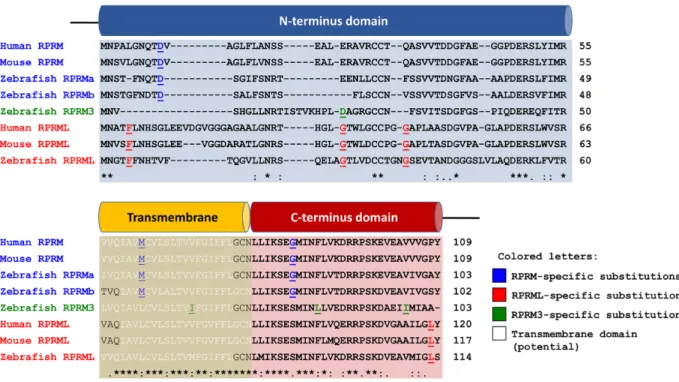The image size is (679, 382).
Task: Click Zebrafish RPRM3 label in lower alignment
Action: [47, 308]
